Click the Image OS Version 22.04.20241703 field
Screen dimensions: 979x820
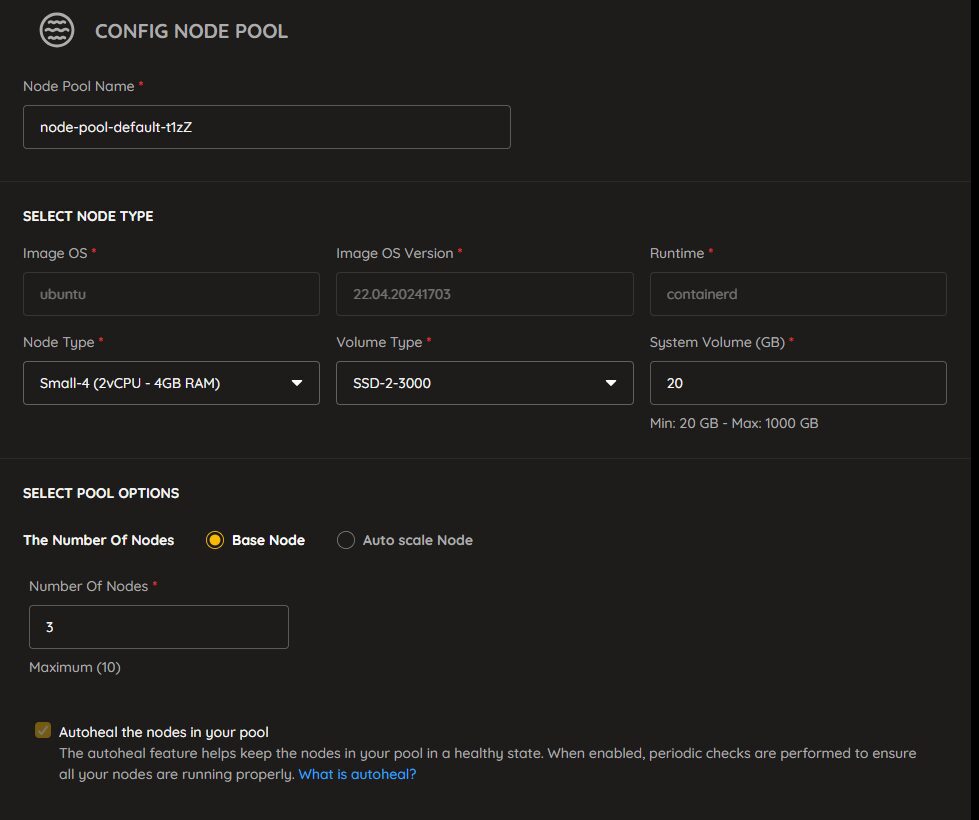[x=485, y=294]
